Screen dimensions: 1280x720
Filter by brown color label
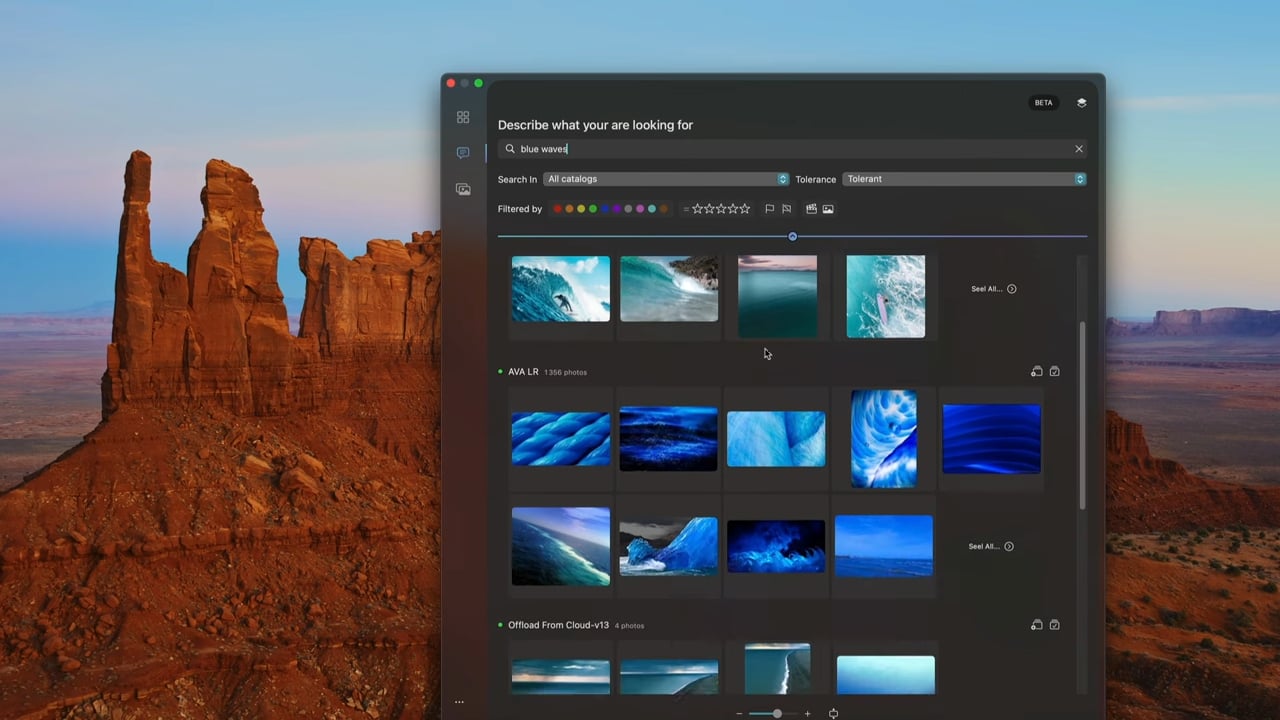point(664,209)
